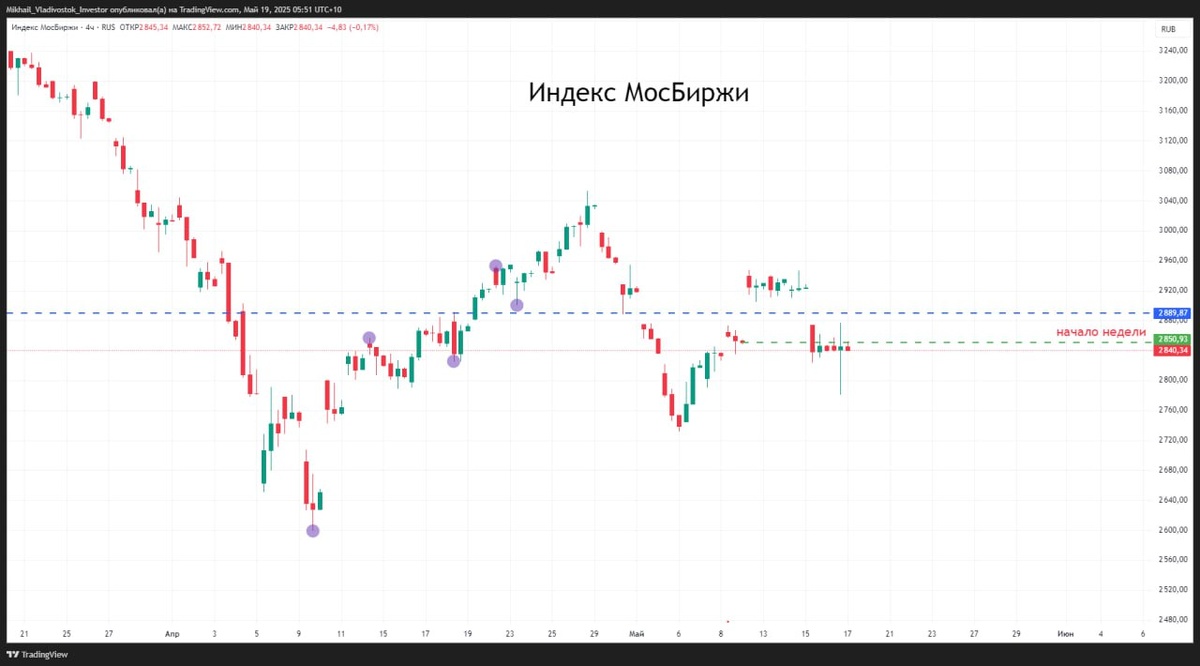Image resolution: width=1200 pixels, height=666 pixels.
Task: Select the long-wick candle near May 16
Action: point(841,358)
